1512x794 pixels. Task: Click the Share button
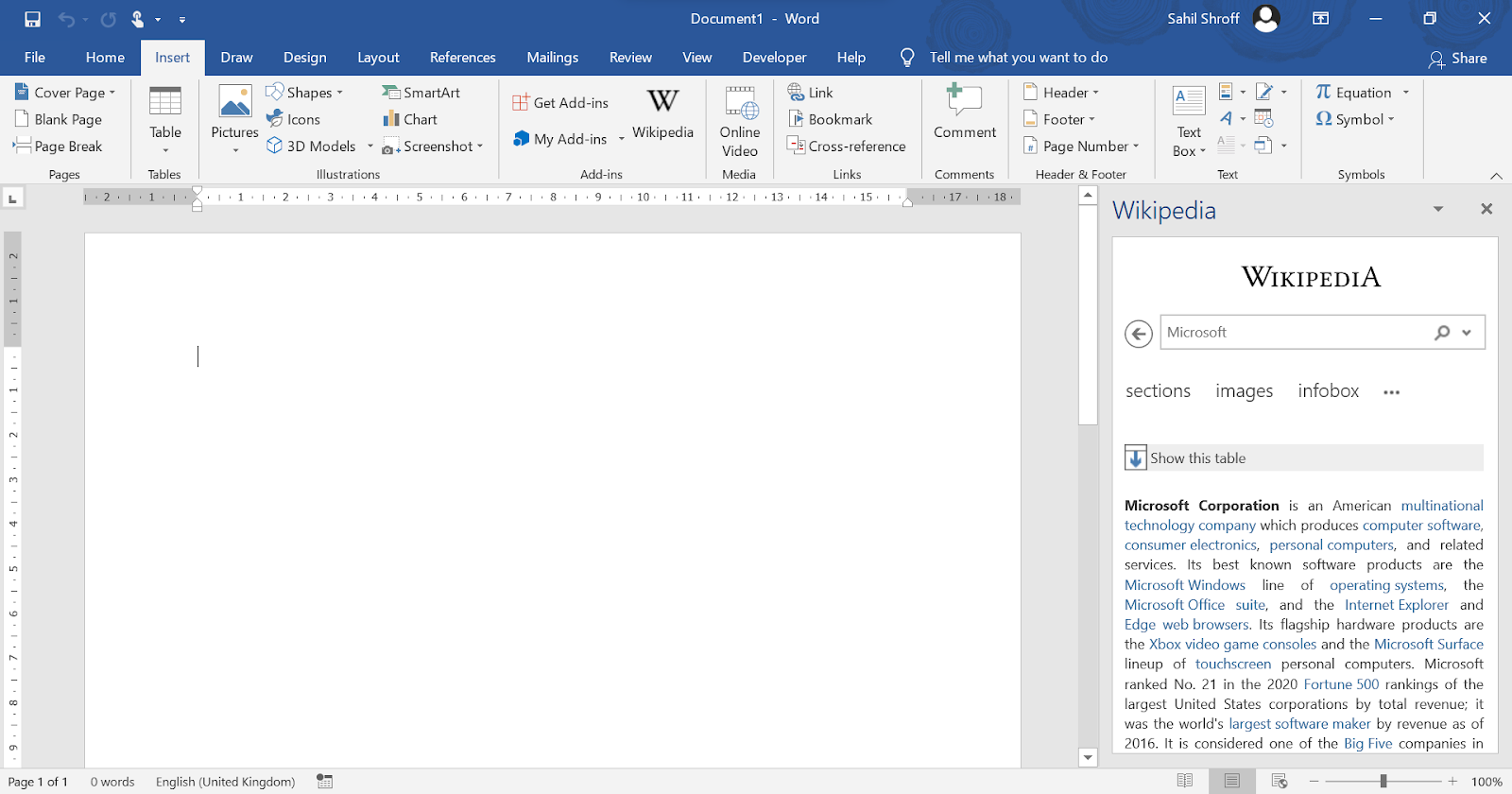point(1457,59)
